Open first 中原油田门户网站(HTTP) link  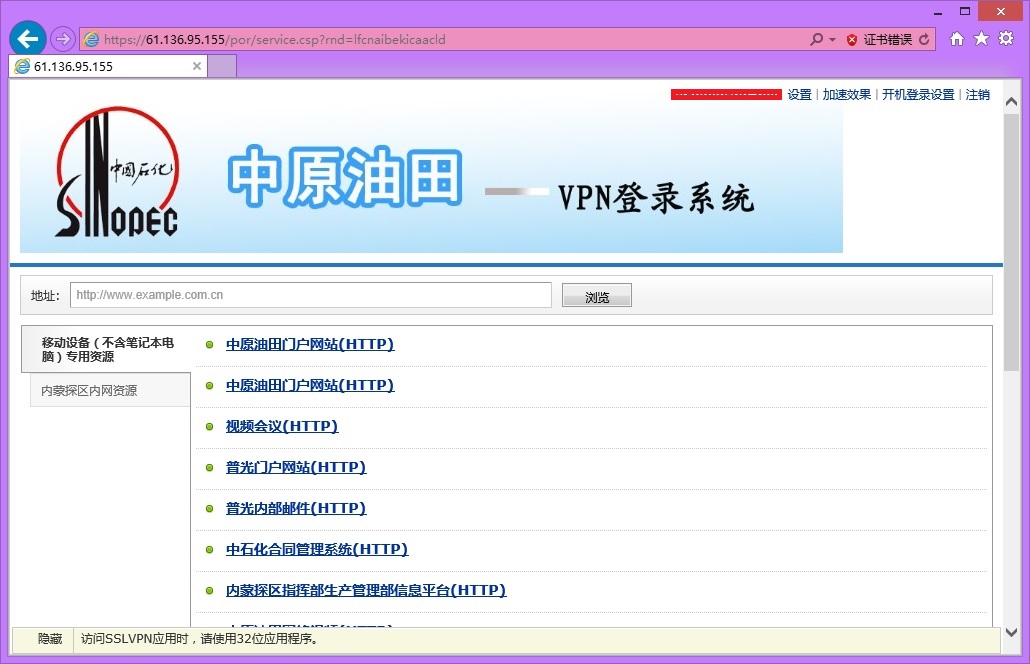[310, 344]
